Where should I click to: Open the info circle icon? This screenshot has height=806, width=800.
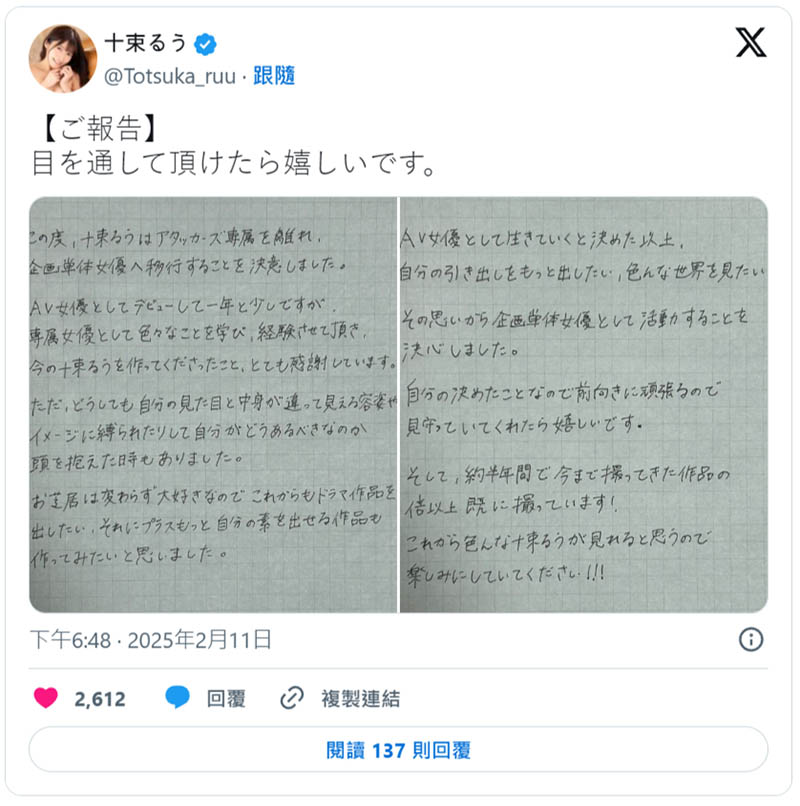(750, 640)
